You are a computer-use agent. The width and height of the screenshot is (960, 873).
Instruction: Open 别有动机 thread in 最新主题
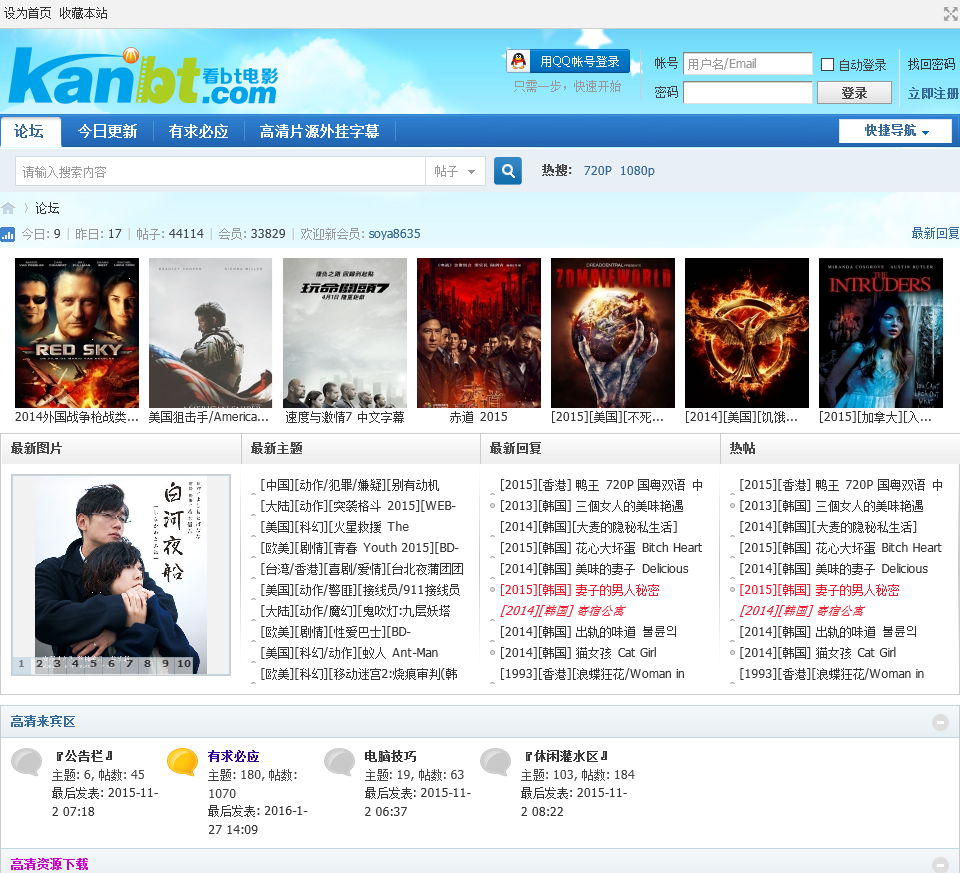coord(350,485)
